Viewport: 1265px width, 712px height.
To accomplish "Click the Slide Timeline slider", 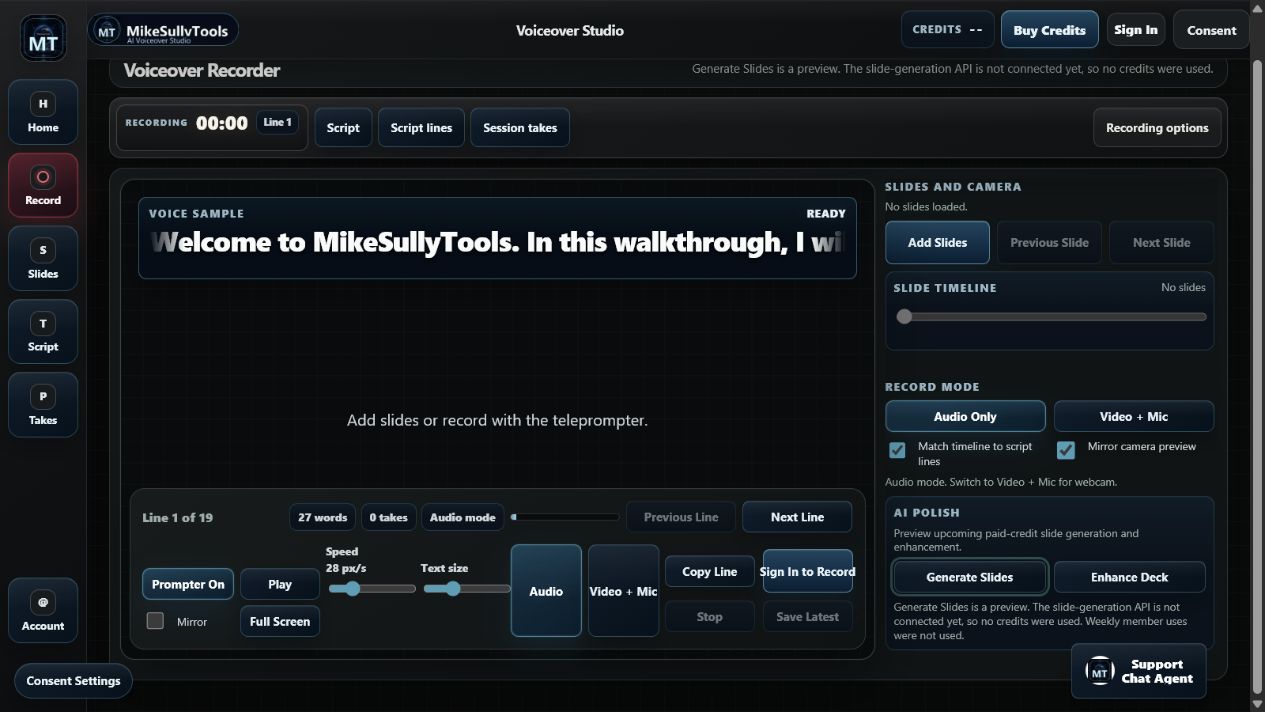I will tap(1051, 316).
